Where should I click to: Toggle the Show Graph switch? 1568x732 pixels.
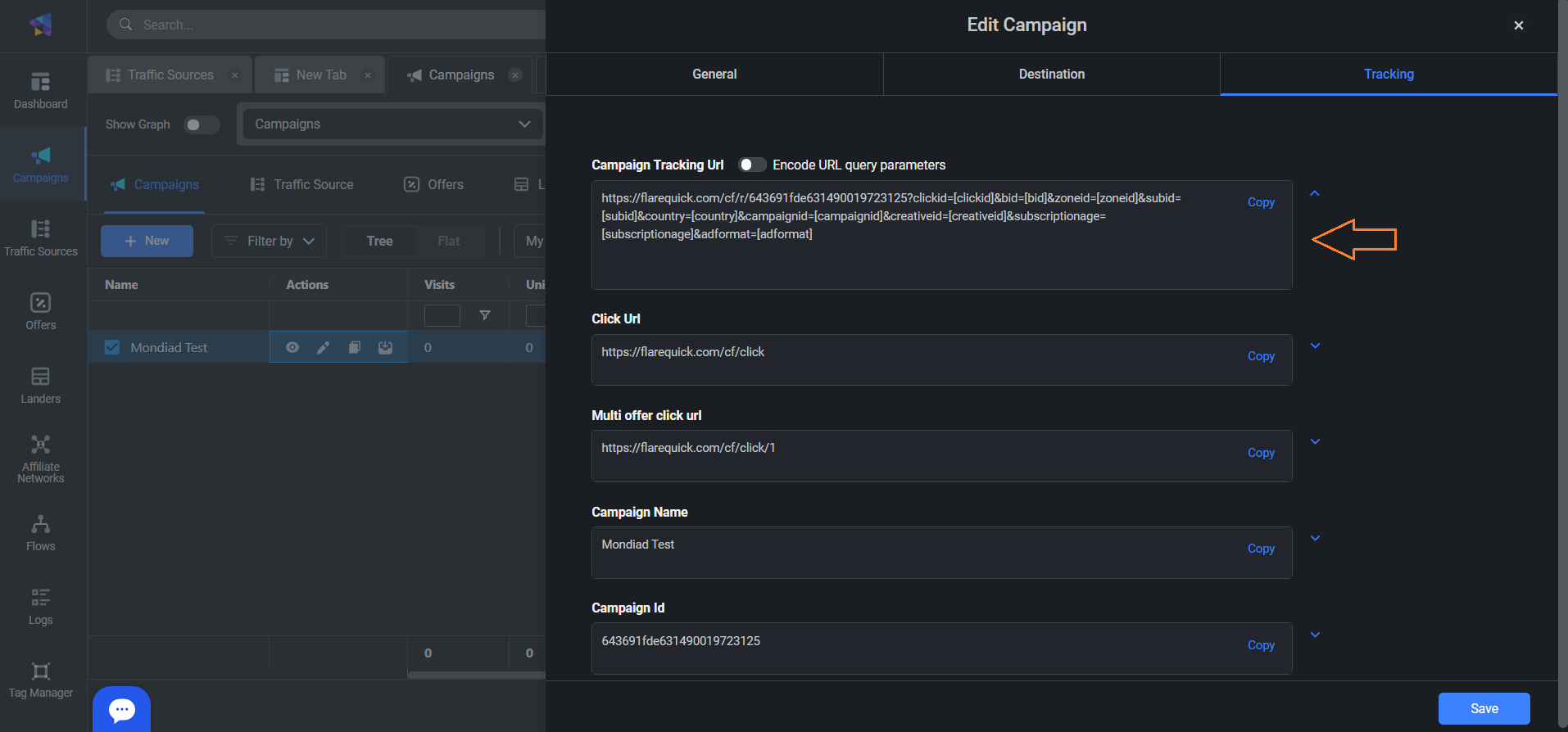point(201,124)
